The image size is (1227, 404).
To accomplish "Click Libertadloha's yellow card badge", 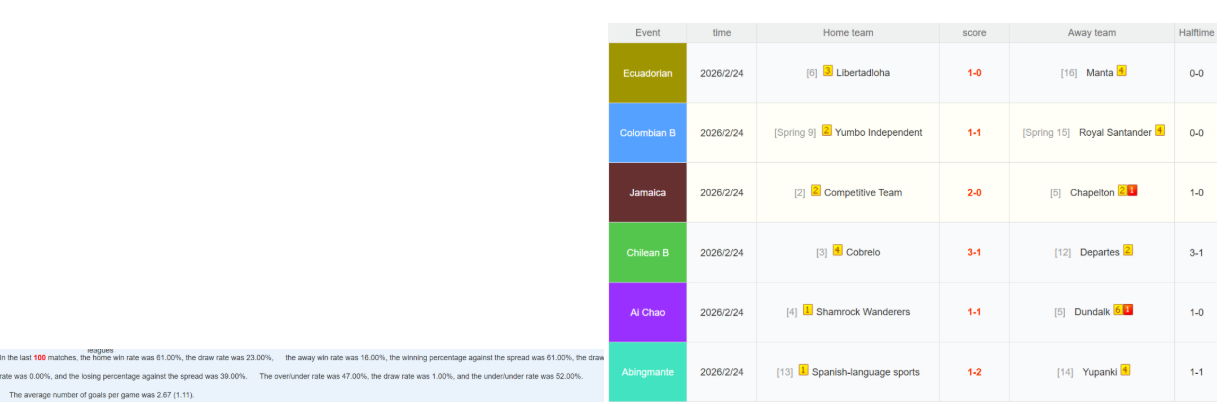I will (x=828, y=71).
